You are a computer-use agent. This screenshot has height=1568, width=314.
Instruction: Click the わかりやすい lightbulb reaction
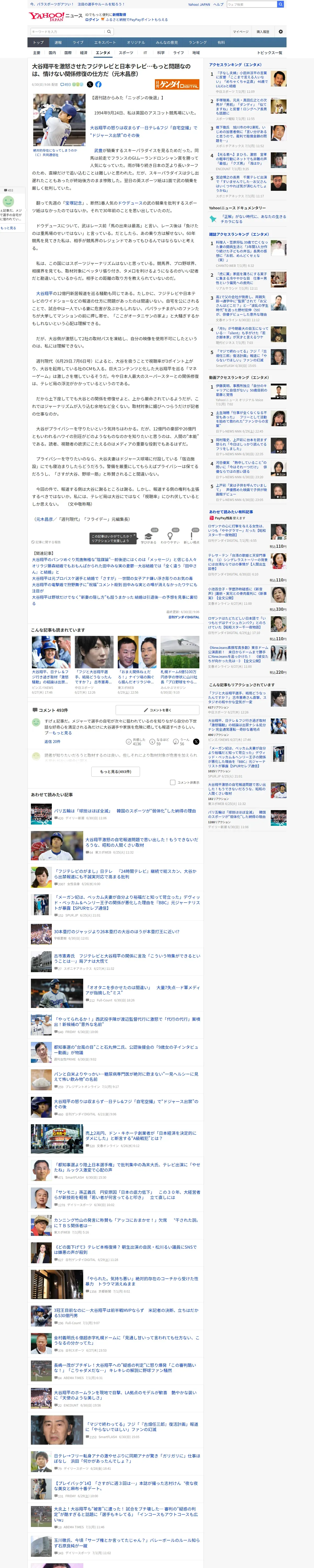170,536
